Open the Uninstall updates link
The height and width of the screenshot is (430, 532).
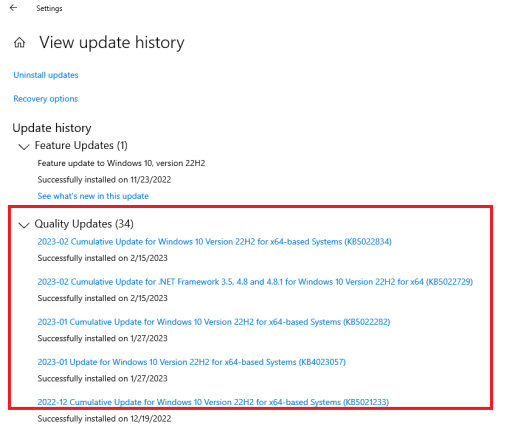pyautogui.click(x=46, y=75)
